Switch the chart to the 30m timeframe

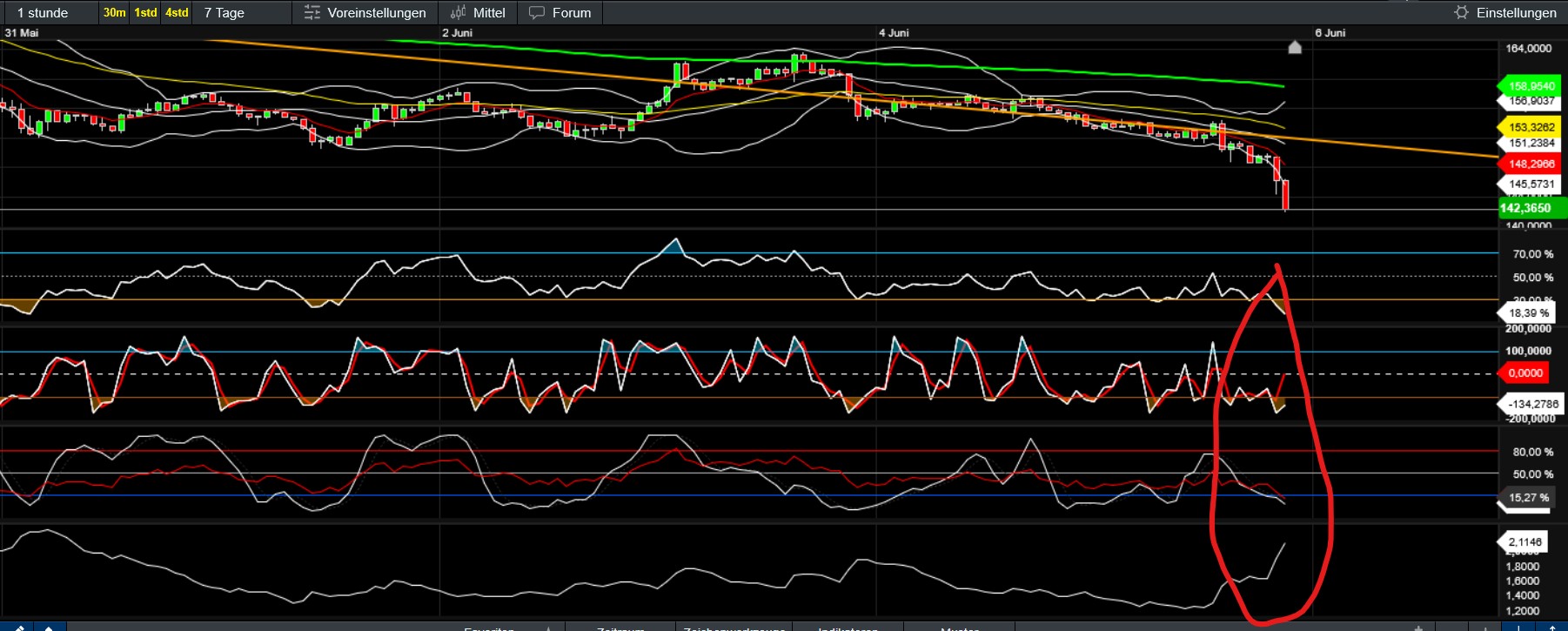[x=114, y=13]
